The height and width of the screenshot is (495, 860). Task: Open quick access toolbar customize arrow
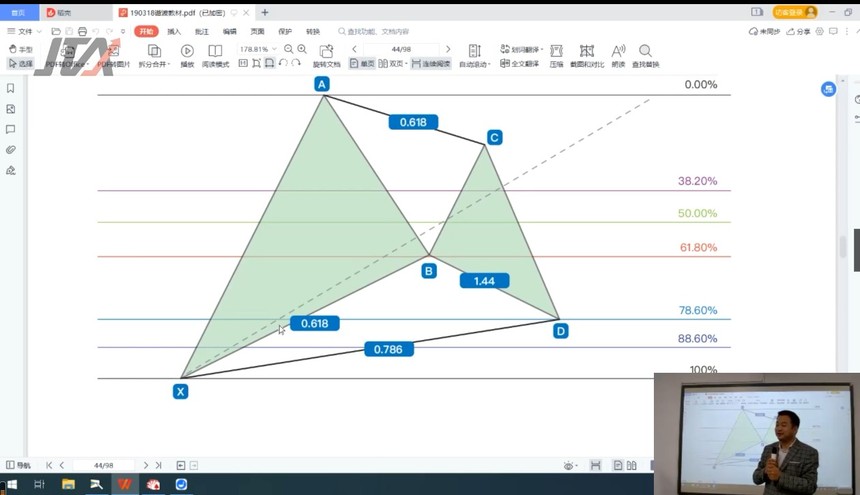click(123, 32)
